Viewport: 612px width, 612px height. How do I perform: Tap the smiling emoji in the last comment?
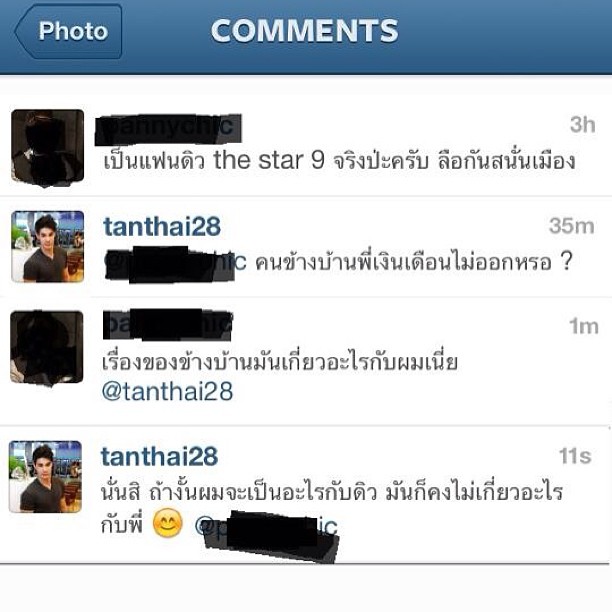pyautogui.click(x=167, y=523)
